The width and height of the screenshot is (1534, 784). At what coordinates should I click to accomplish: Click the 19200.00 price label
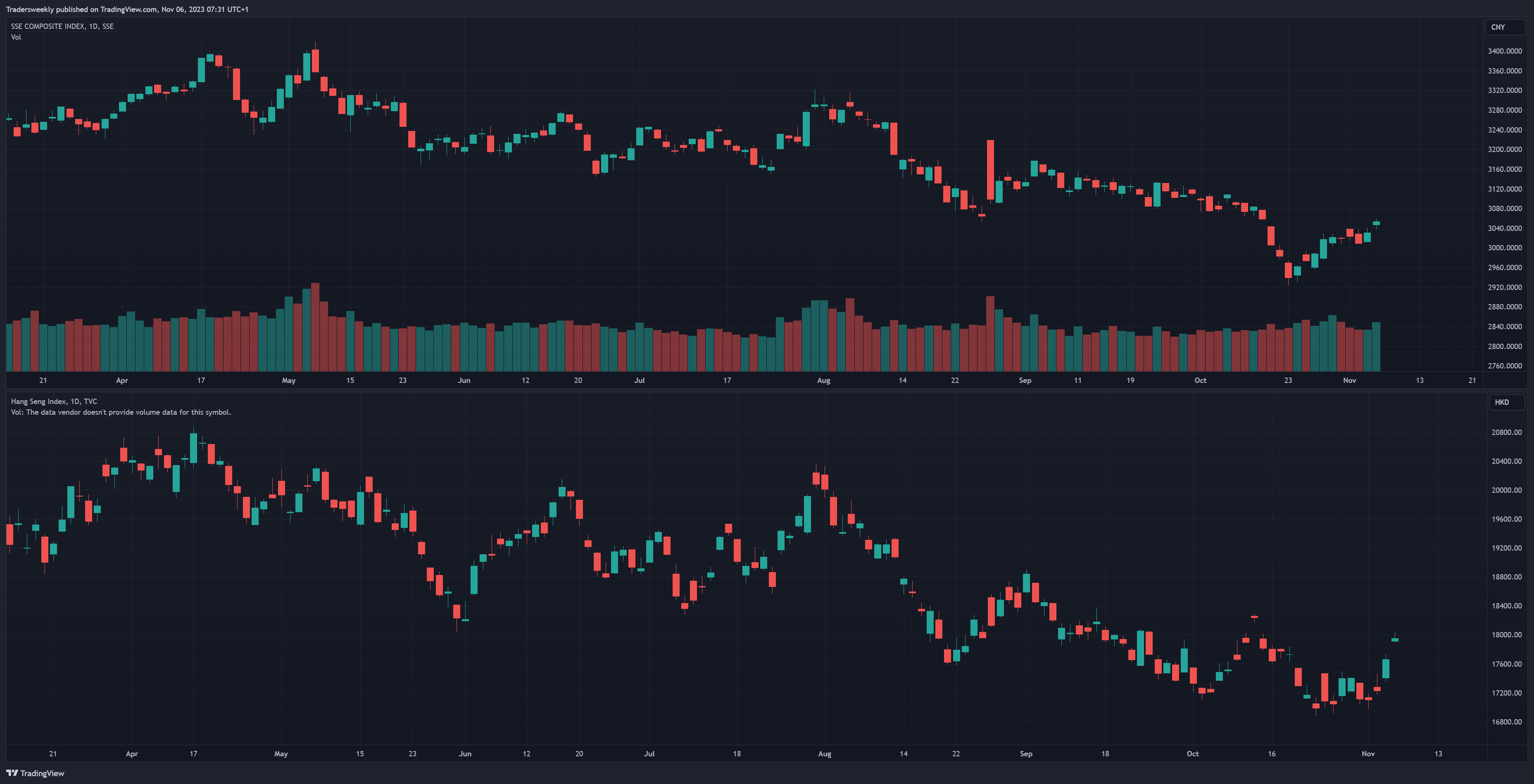1507,548
